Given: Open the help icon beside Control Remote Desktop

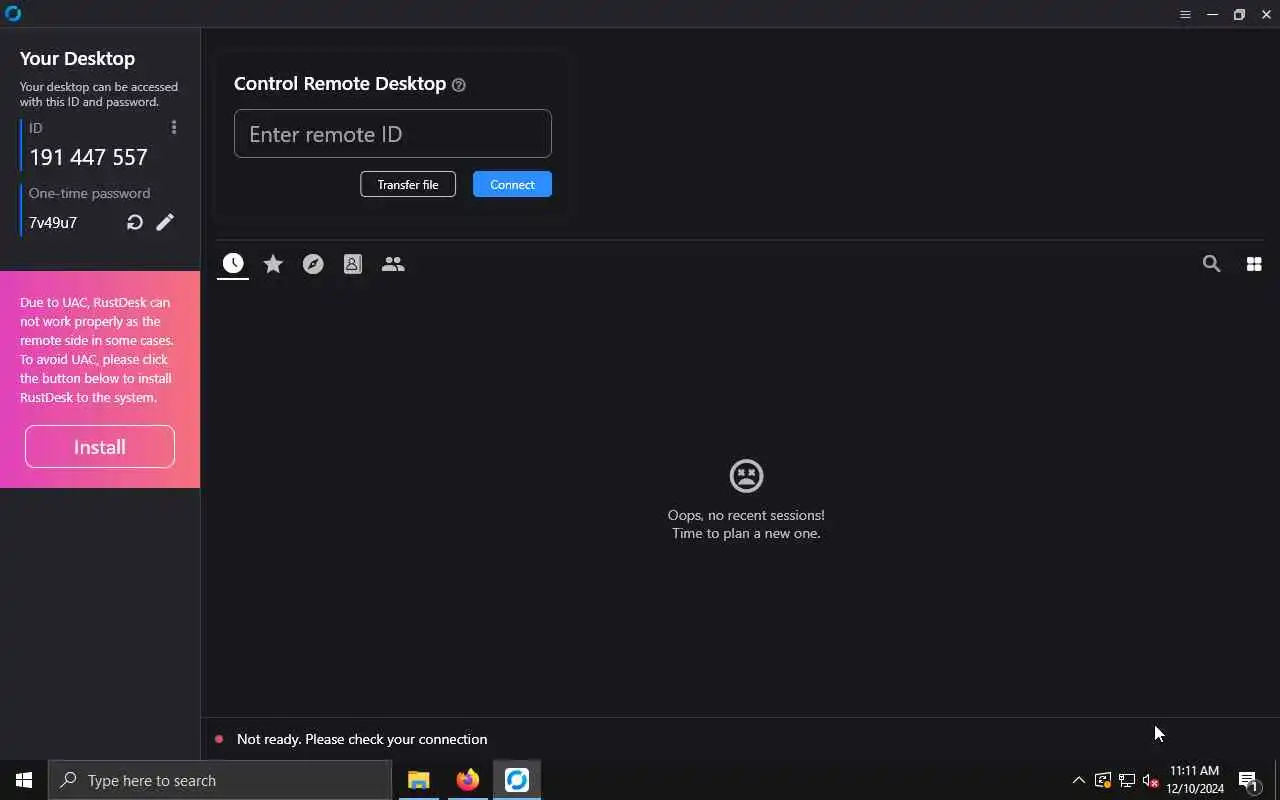Looking at the screenshot, I should coord(459,85).
